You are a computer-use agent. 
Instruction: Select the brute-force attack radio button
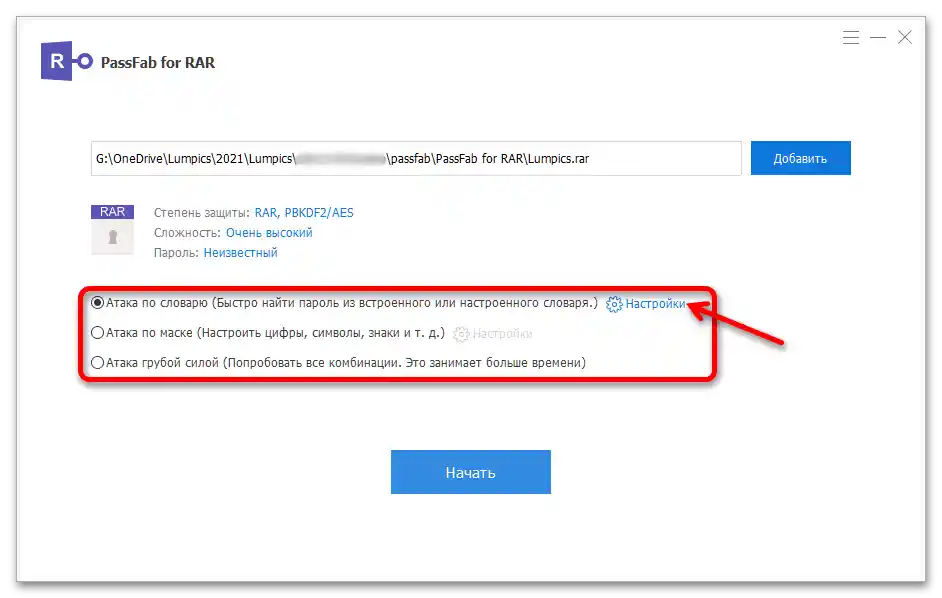(x=97, y=362)
